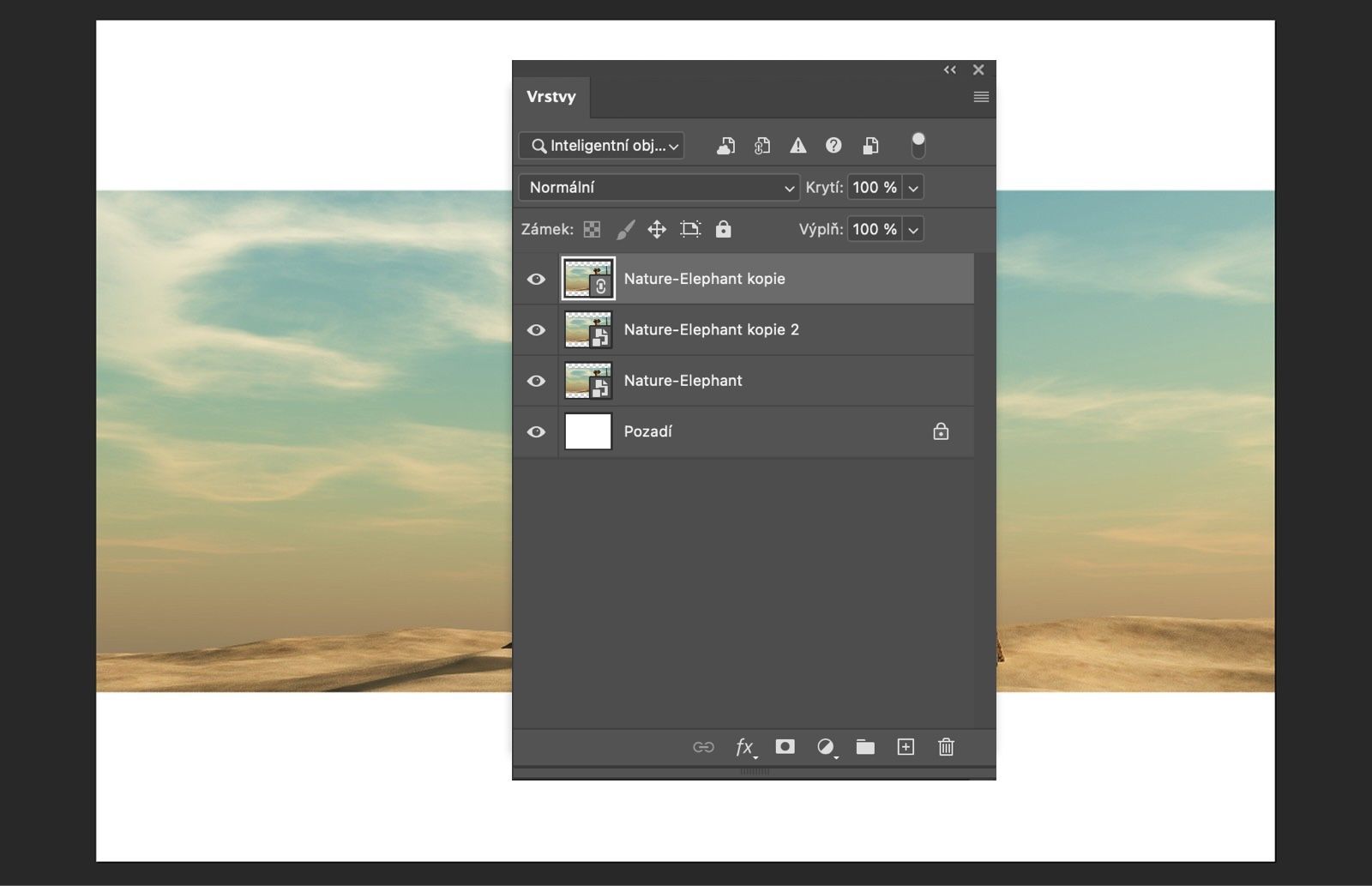Delete layer using the trash icon
Viewport: 1372px width, 886px height.
[946, 747]
